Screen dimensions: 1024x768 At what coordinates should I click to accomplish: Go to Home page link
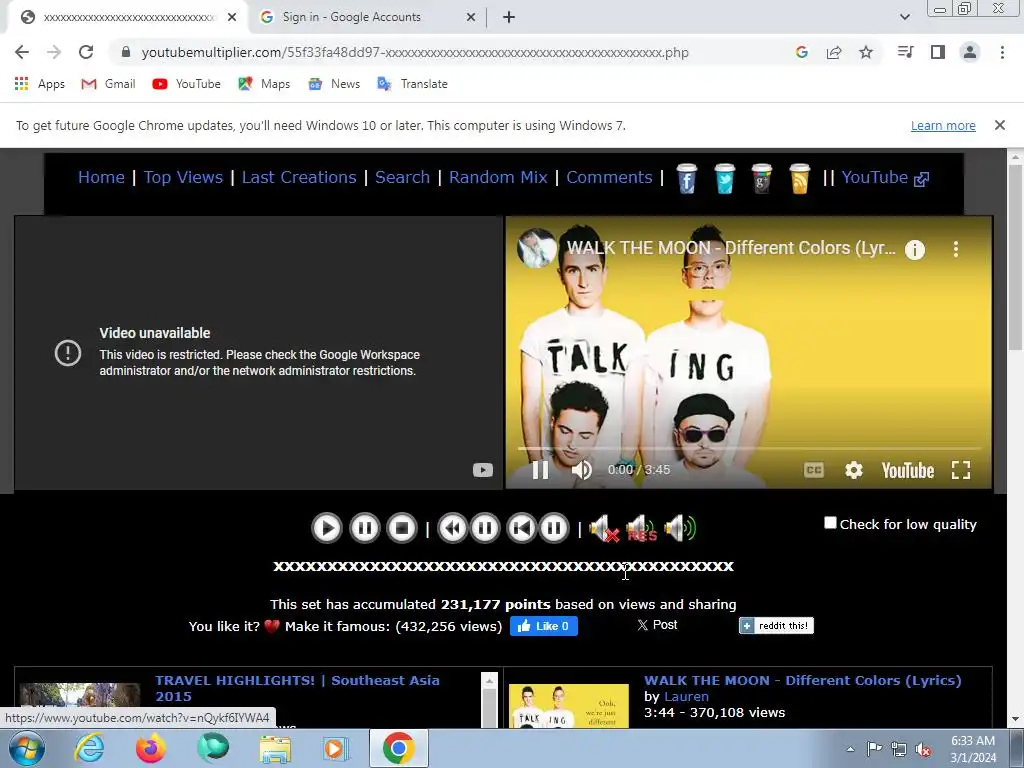tap(101, 177)
